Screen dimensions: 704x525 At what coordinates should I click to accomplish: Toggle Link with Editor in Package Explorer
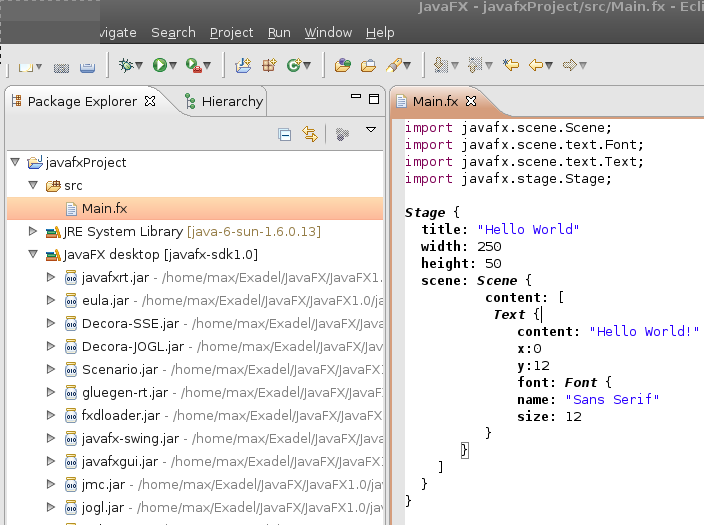tap(310, 134)
